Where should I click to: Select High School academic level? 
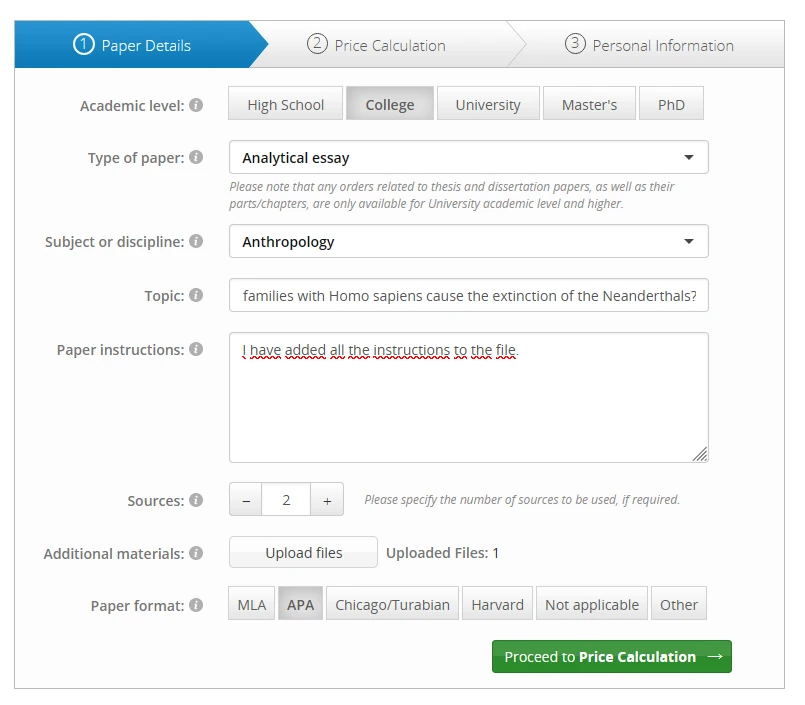[285, 104]
